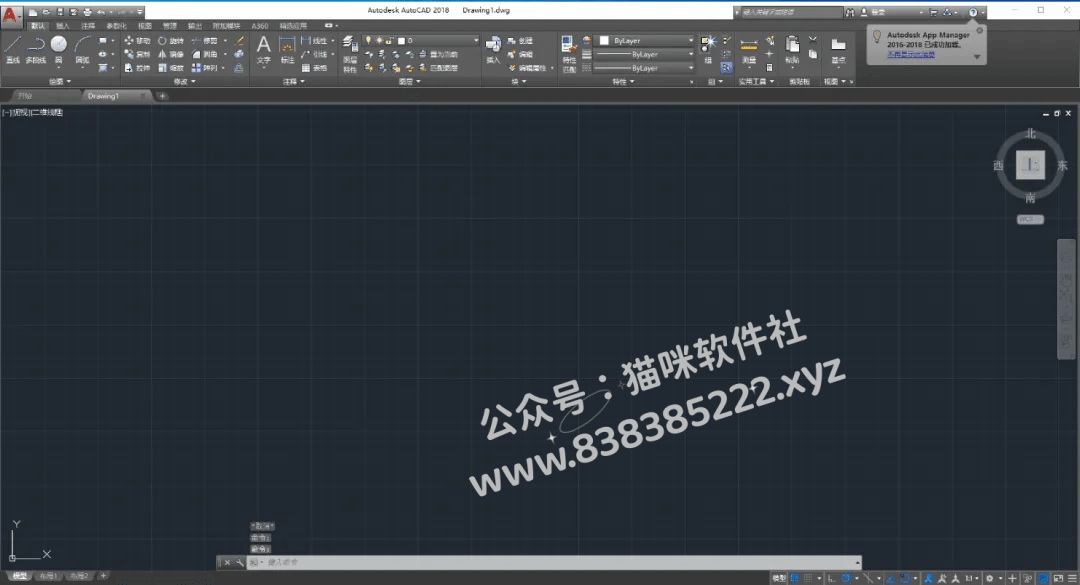Toggle group selection icon in Group panel
This screenshot has height=585, width=1080.
[726, 68]
